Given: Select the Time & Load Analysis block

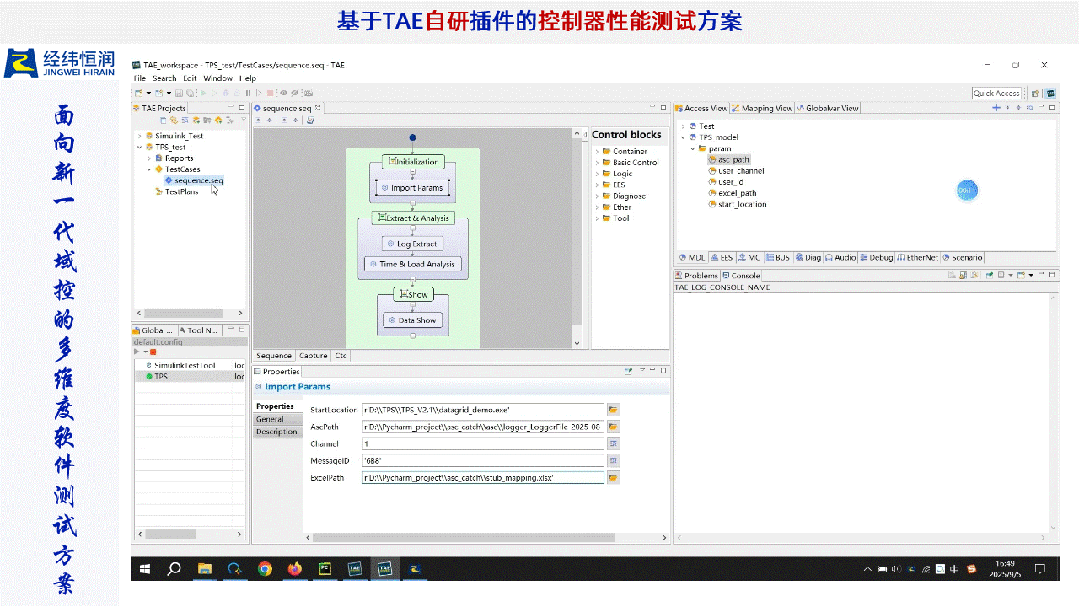Looking at the screenshot, I should pos(413,264).
